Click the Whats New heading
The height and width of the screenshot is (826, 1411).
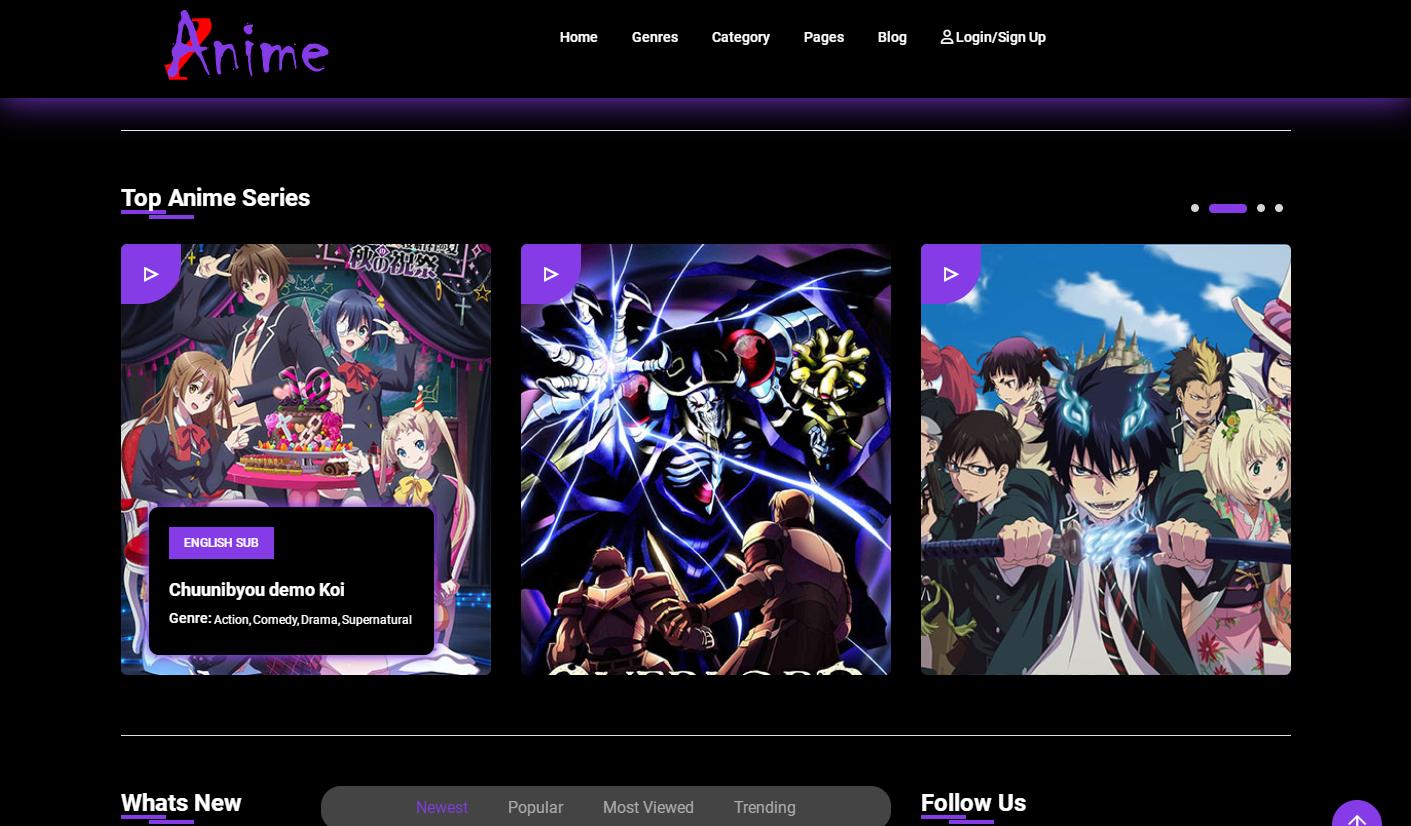tap(181, 803)
